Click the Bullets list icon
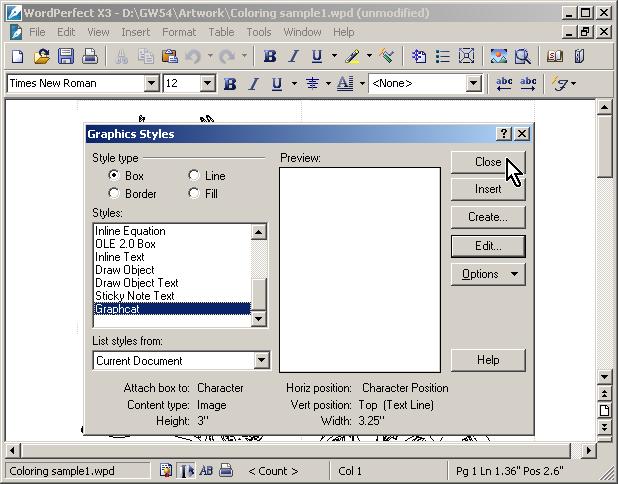Viewport: 618px width, 484px height. click(x=443, y=56)
